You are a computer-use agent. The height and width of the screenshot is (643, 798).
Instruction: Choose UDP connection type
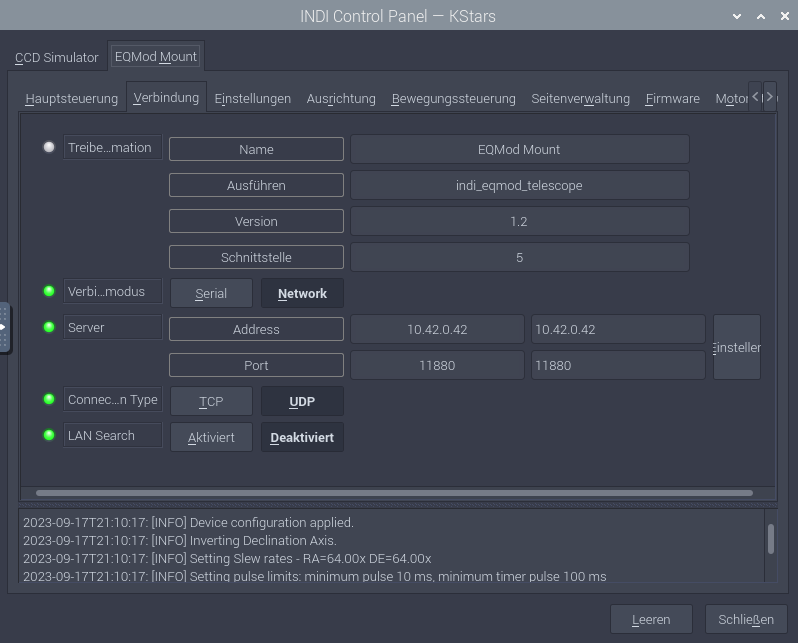302,401
